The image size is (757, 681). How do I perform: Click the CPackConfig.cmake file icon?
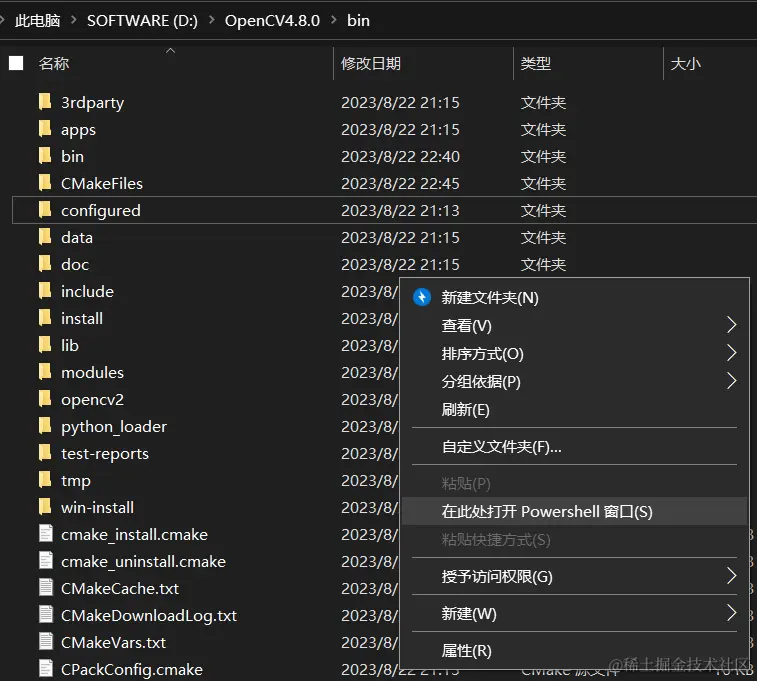coord(46,668)
